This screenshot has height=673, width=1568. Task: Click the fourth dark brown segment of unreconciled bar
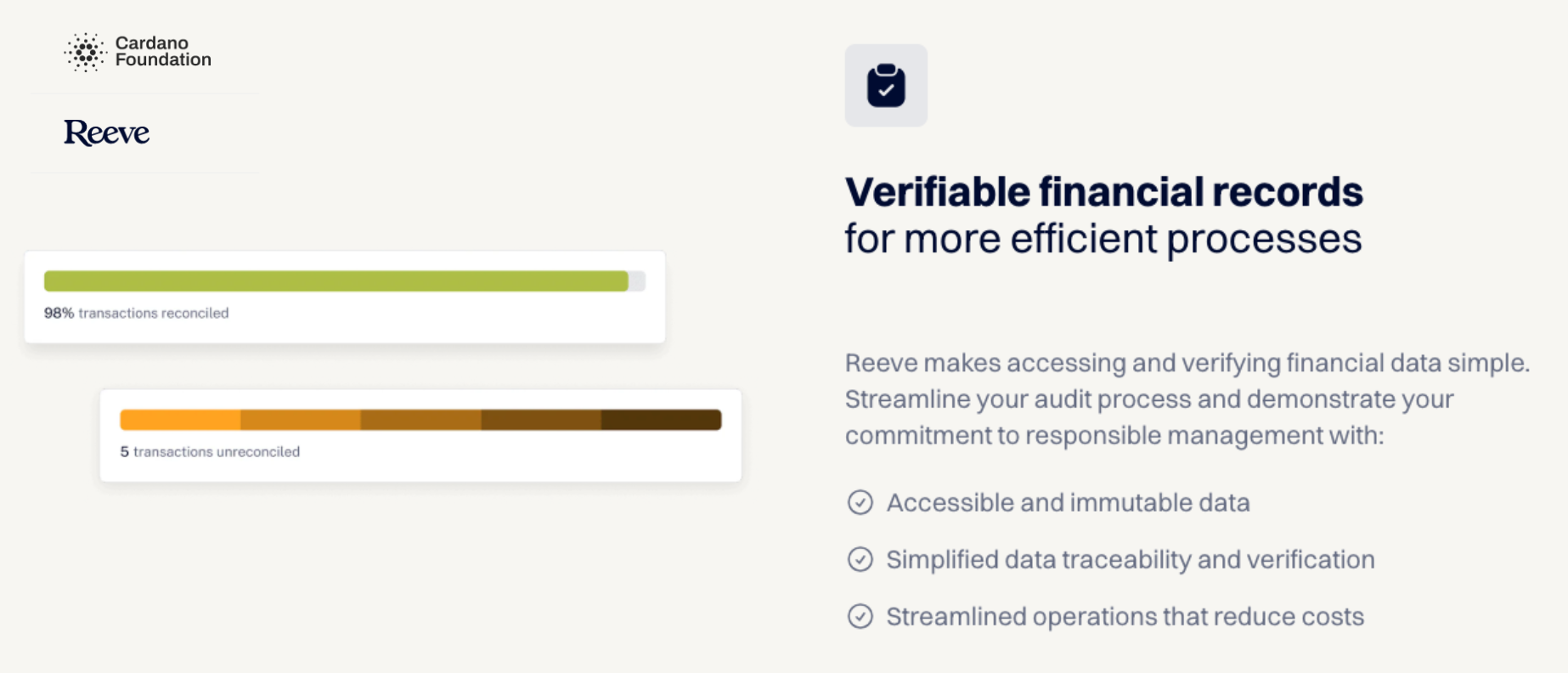coord(541,420)
